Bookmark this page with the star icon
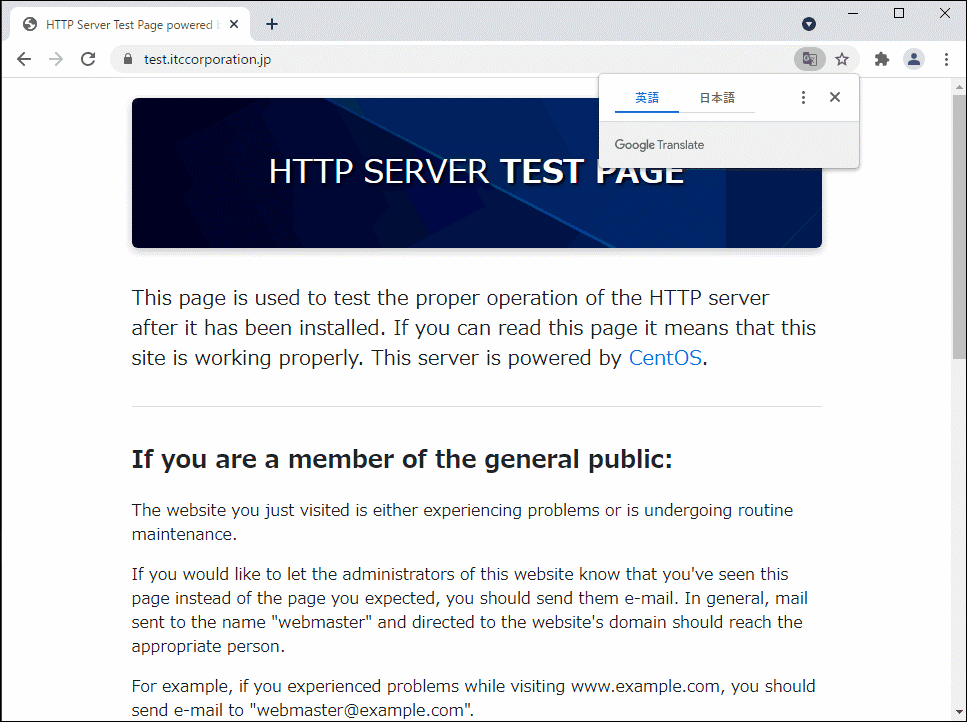The width and height of the screenshot is (967, 722). point(842,59)
